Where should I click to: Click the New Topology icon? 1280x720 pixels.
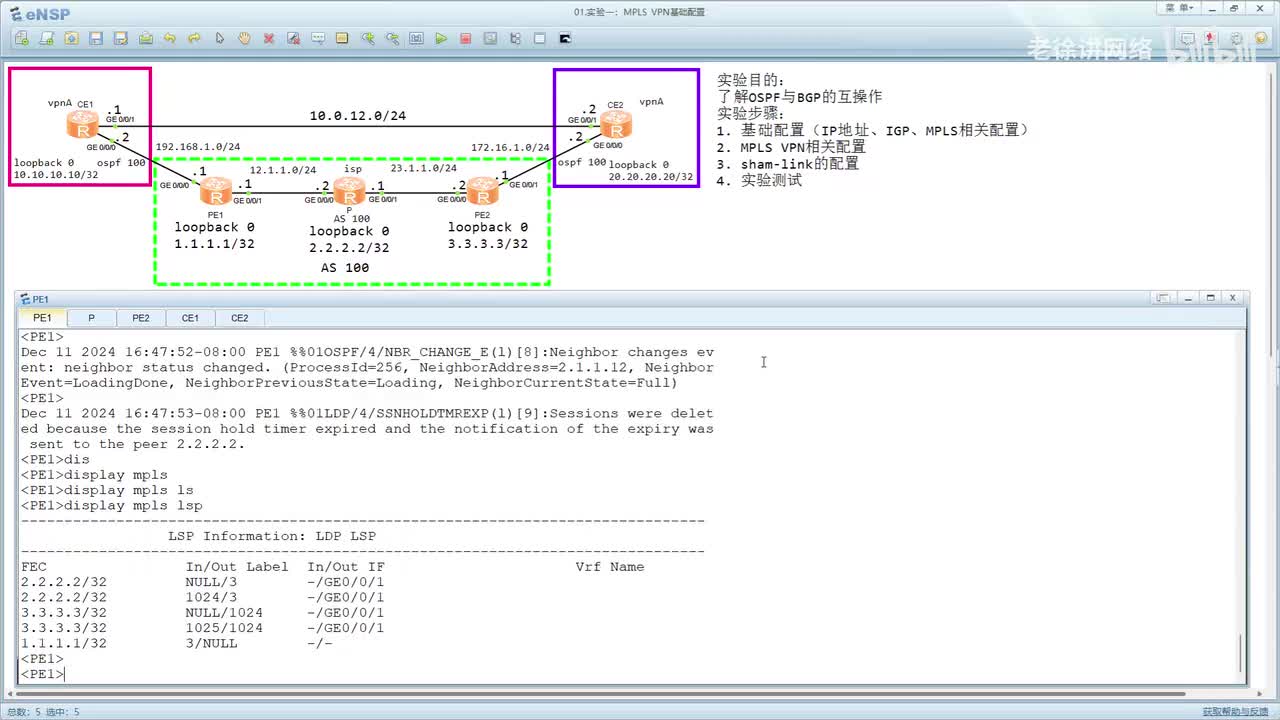pos(22,39)
